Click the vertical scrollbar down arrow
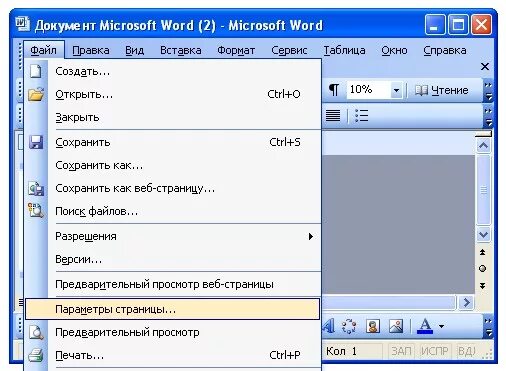Screen dimensions: 506x371 (484, 235)
